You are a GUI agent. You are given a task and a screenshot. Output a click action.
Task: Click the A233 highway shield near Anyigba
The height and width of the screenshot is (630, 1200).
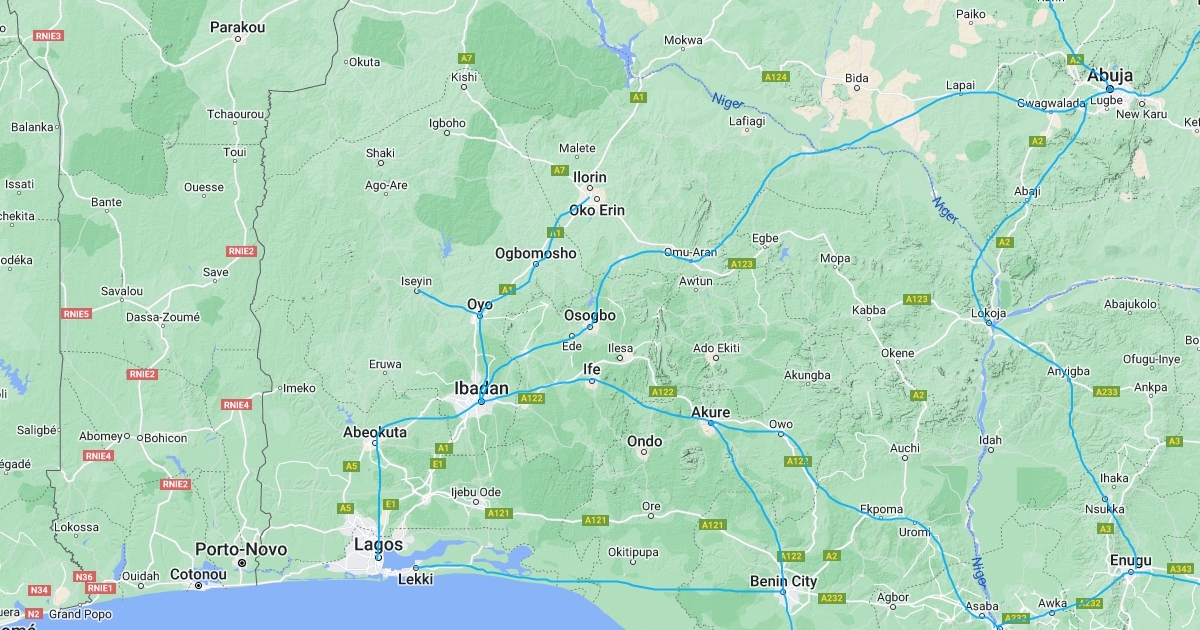tap(1107, 391)
